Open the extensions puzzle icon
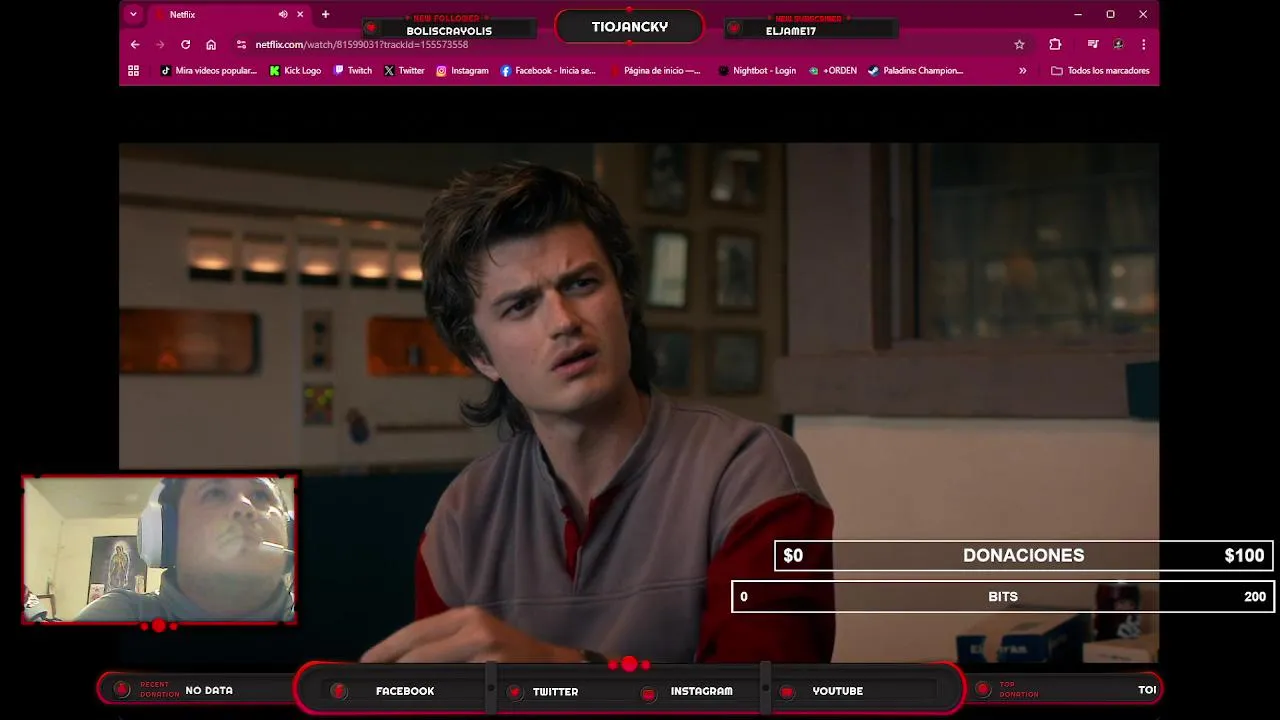1280x720 pixels. [x=1055, y=44]
